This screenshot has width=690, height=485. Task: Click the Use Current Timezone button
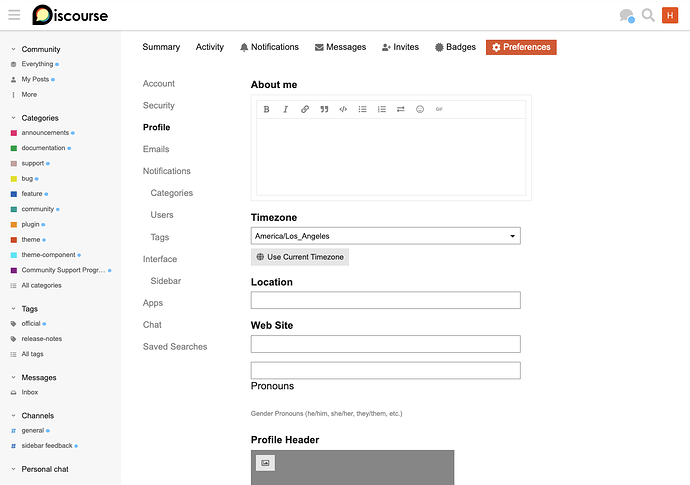pos(300,257)
